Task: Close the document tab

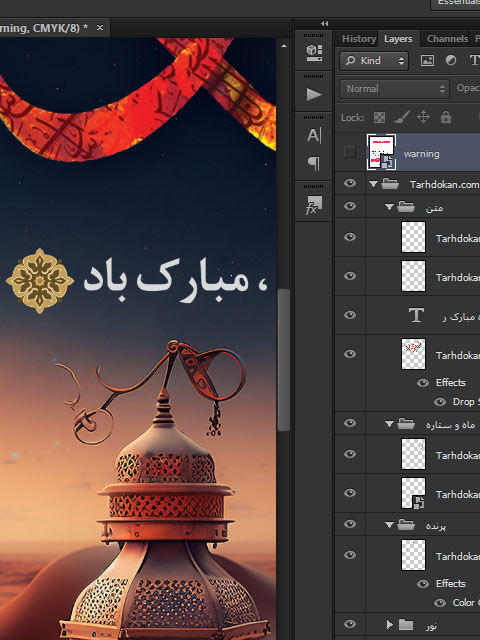Action: 100,28
